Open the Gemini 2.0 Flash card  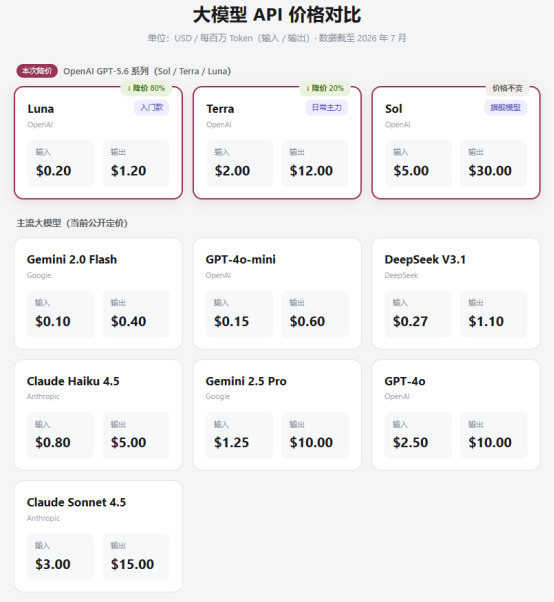98,293
